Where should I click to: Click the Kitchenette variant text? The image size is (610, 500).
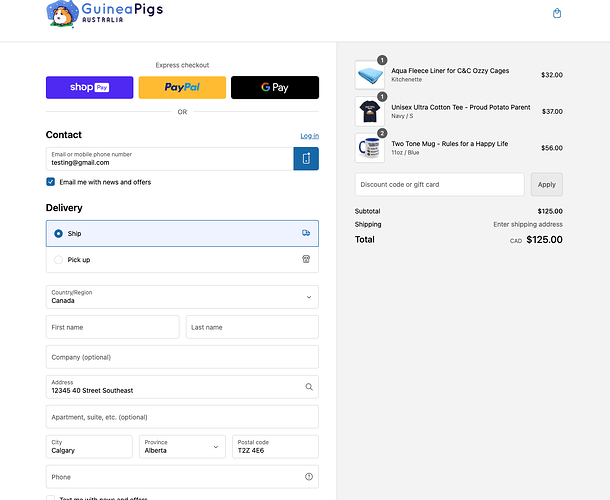click(x=407, y=79)
